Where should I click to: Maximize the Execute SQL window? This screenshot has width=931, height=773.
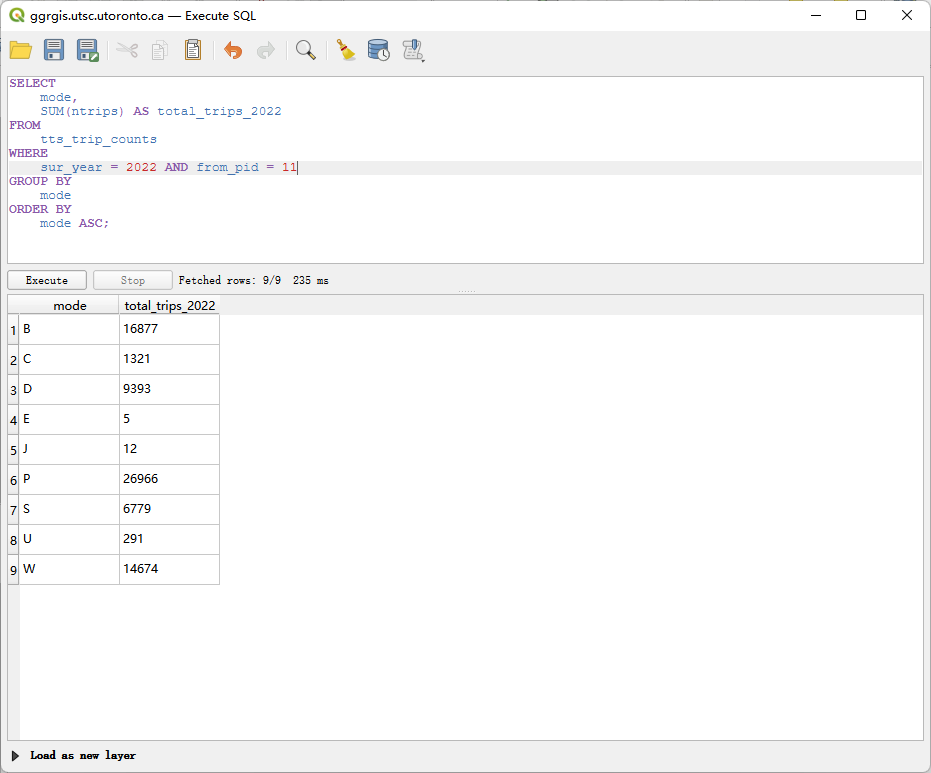click(x=861, y=15)
